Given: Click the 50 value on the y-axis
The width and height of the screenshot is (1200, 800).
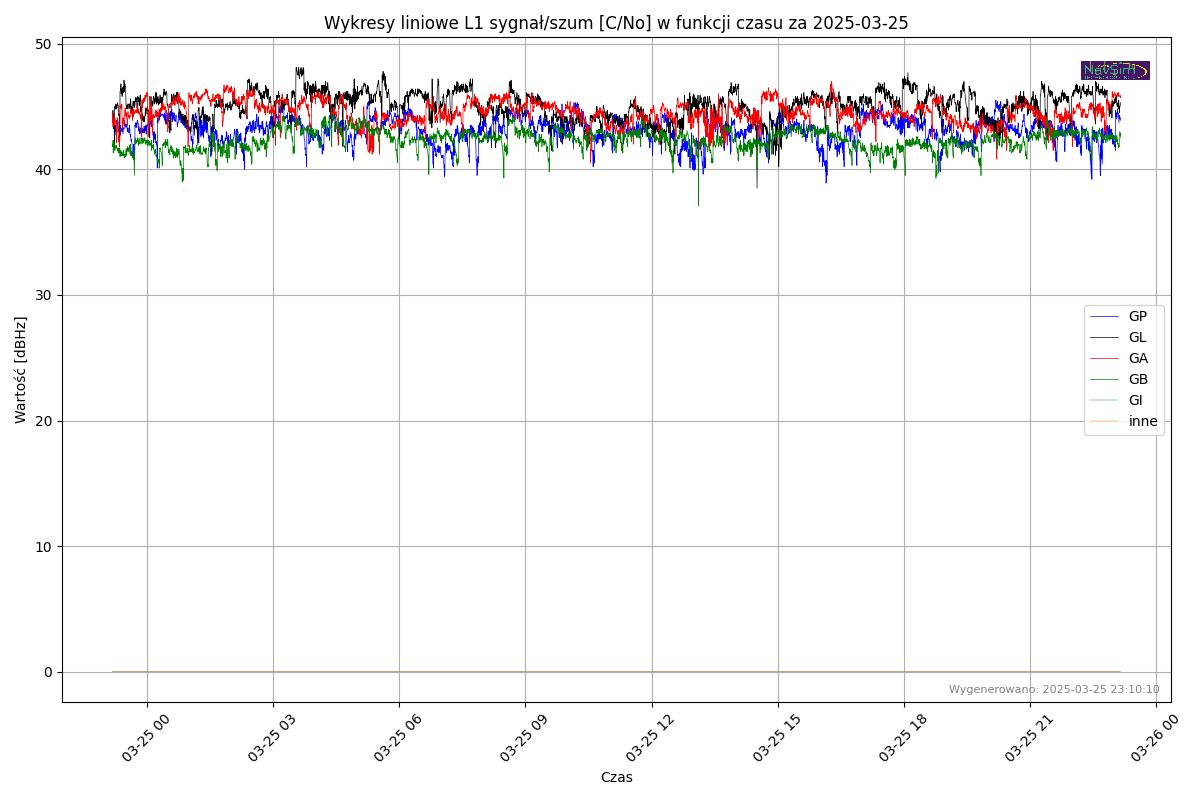Looking at the screenshot, I should click(x=46, y=44).
